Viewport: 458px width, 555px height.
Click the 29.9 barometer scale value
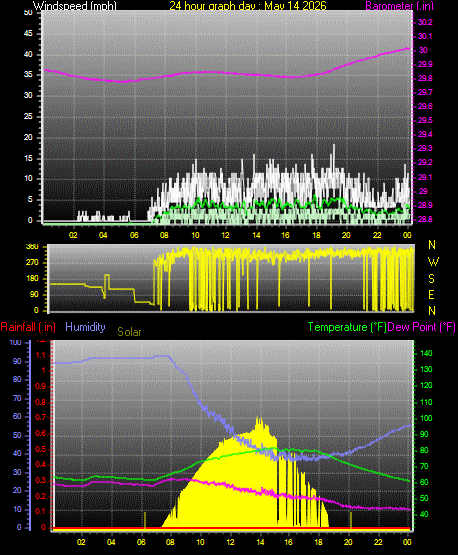click(x=425, y=64)
